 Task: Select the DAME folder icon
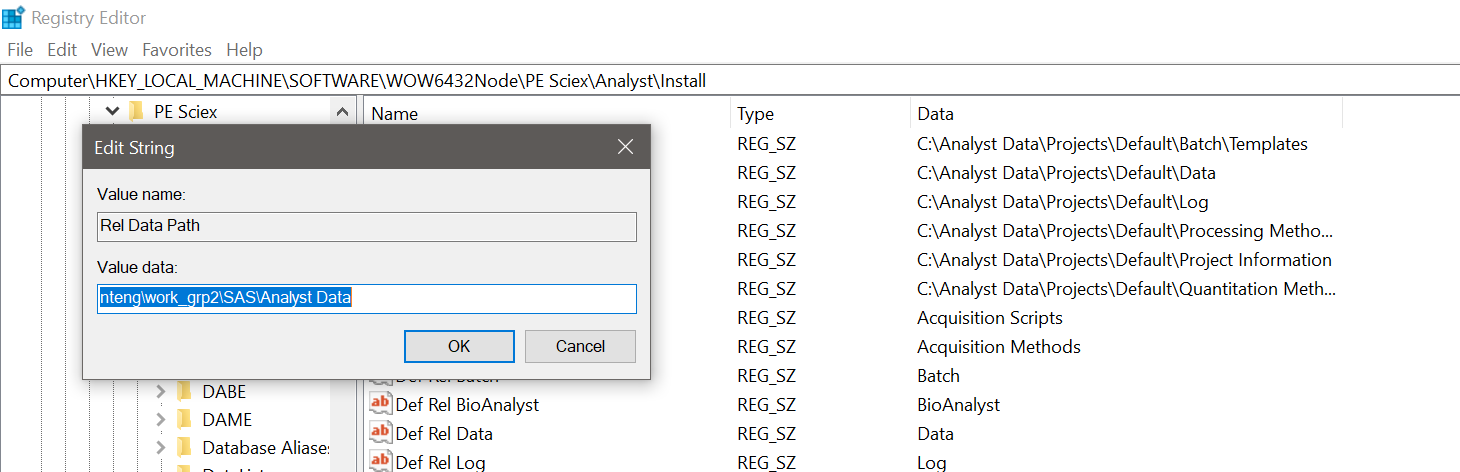184,419
